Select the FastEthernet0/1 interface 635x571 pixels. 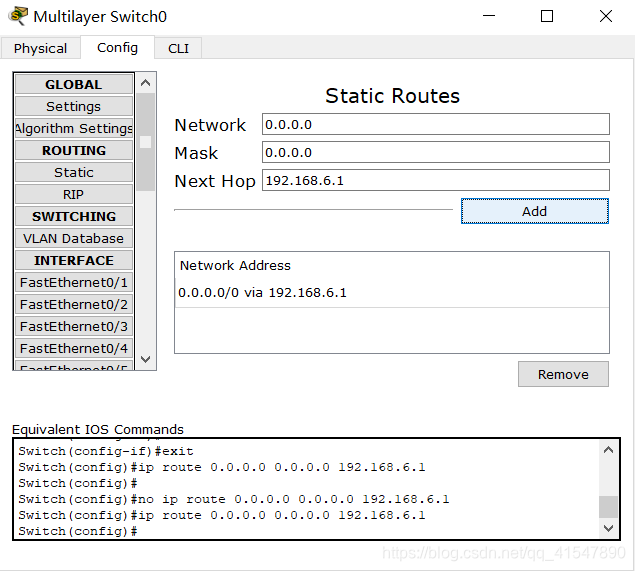point(74,282)
